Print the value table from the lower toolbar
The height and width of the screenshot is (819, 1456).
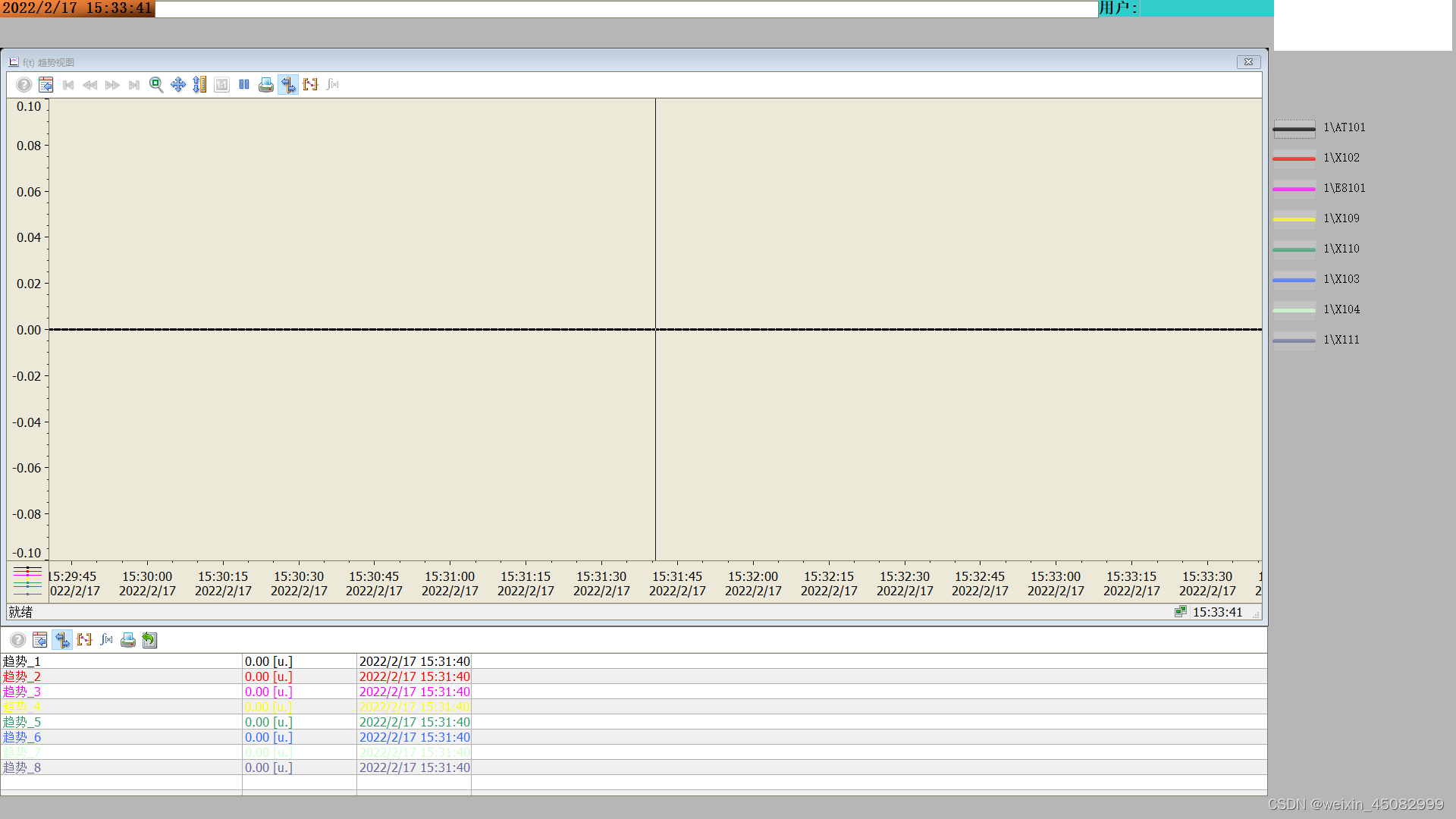[x=128, y=640]
